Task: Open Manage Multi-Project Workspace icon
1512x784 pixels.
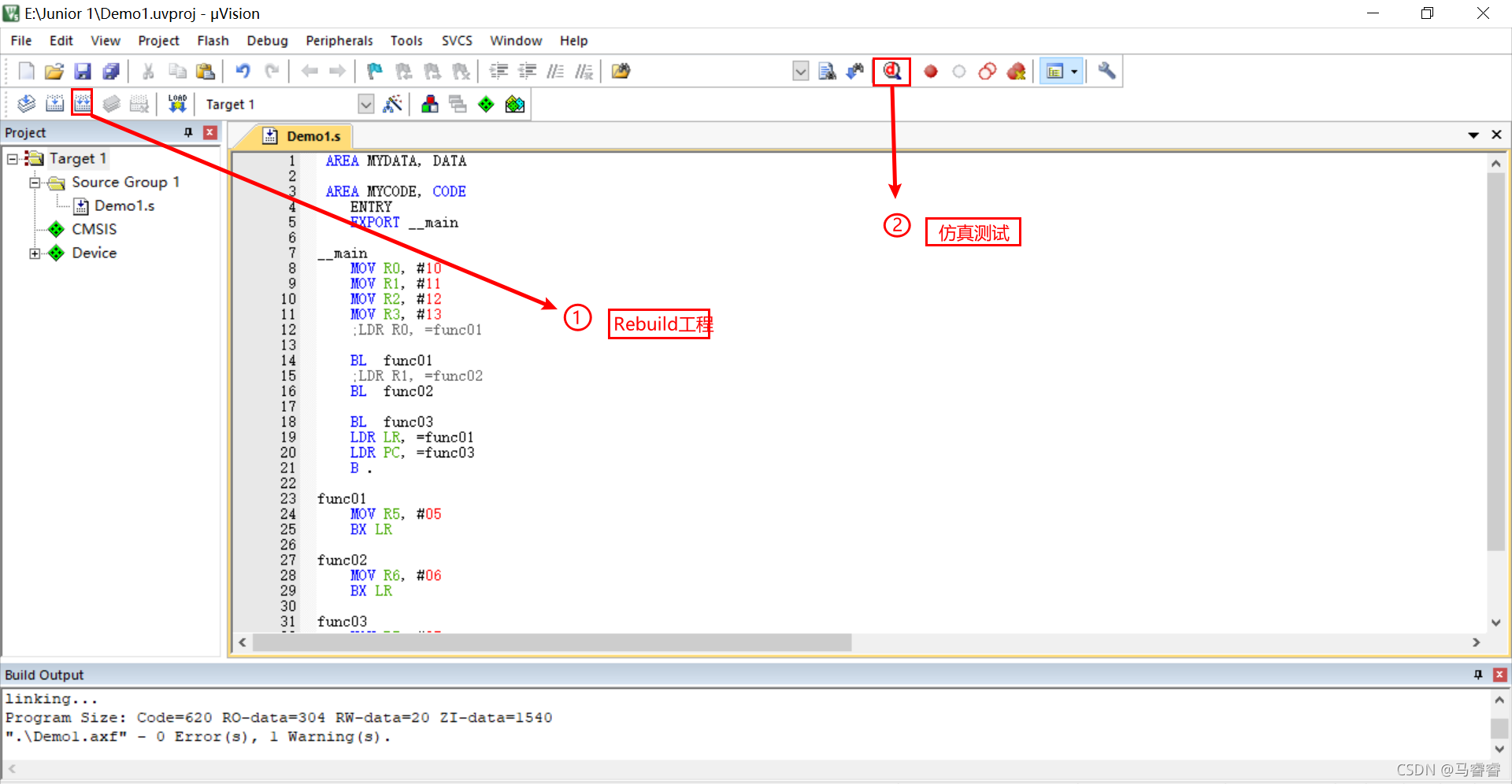Action: (458, 104)
